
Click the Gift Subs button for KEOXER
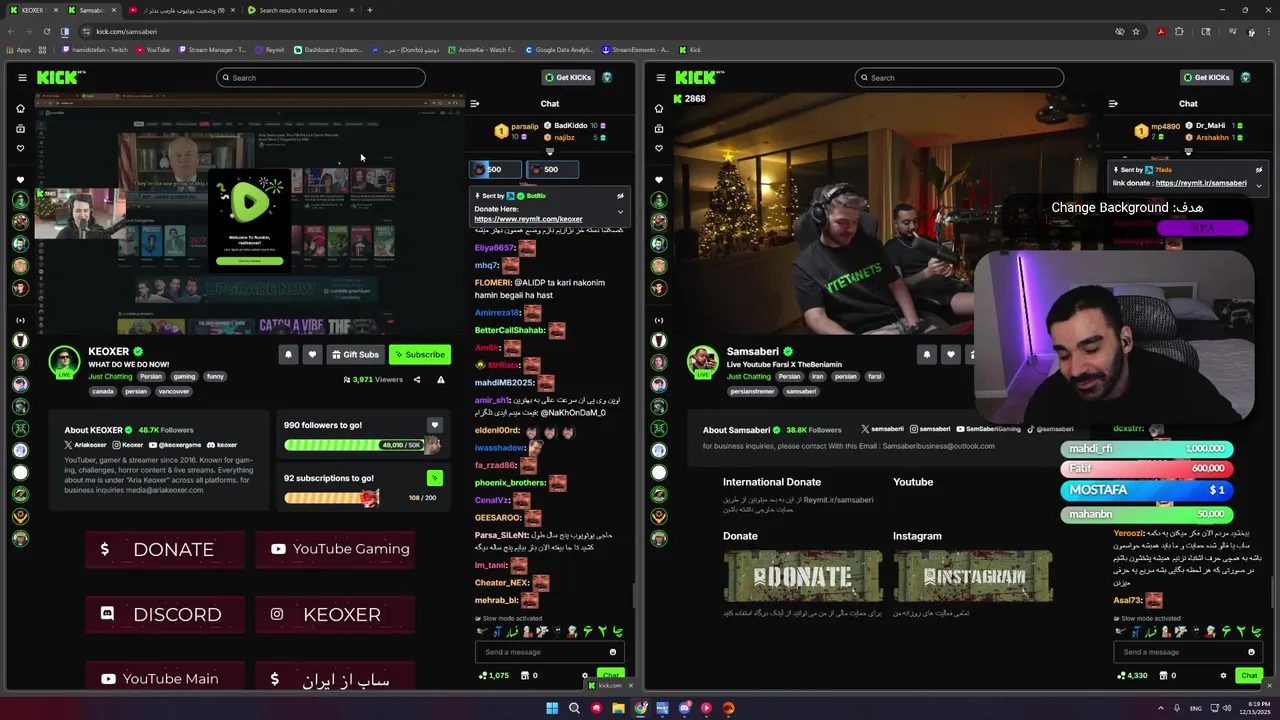tap(355, 354)
